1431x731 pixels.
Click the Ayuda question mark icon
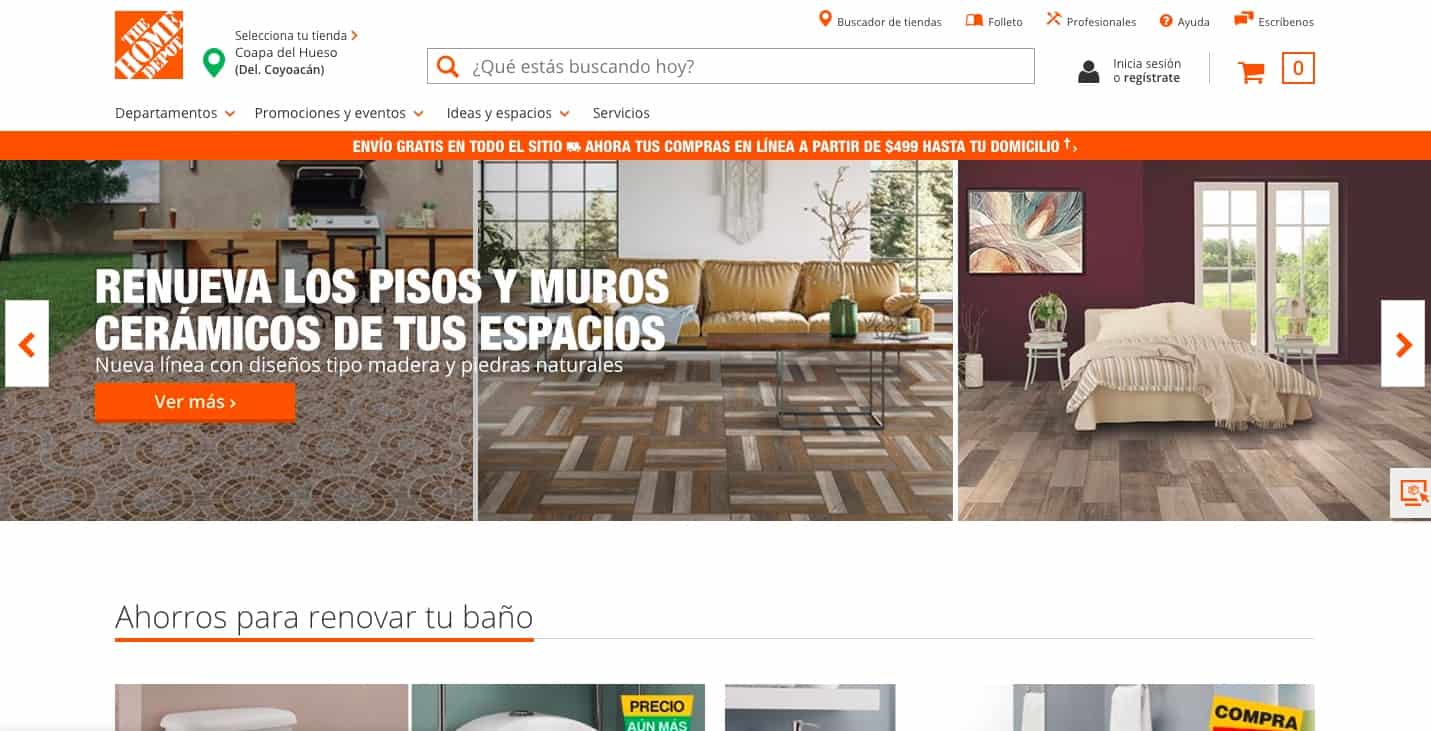(1166, 21)
